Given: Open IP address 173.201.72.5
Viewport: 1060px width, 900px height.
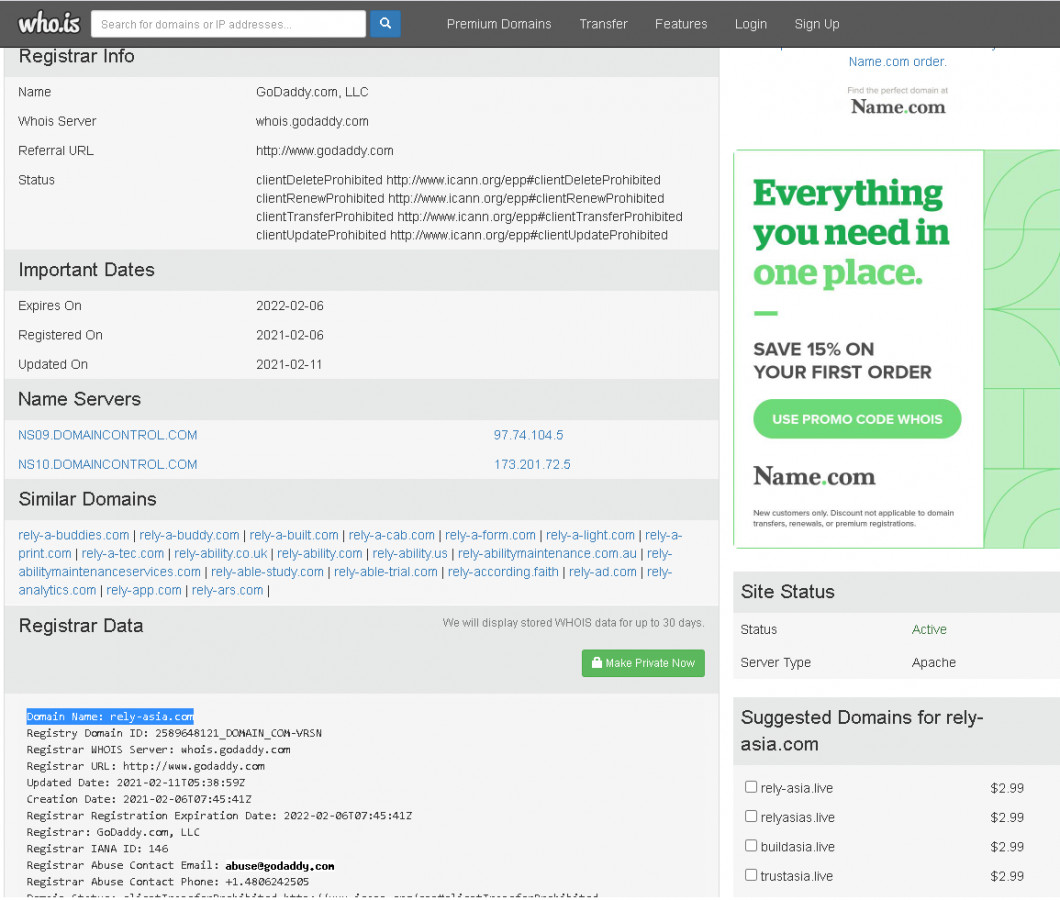Looking at the screenshot, I should (x=532, y=465).
